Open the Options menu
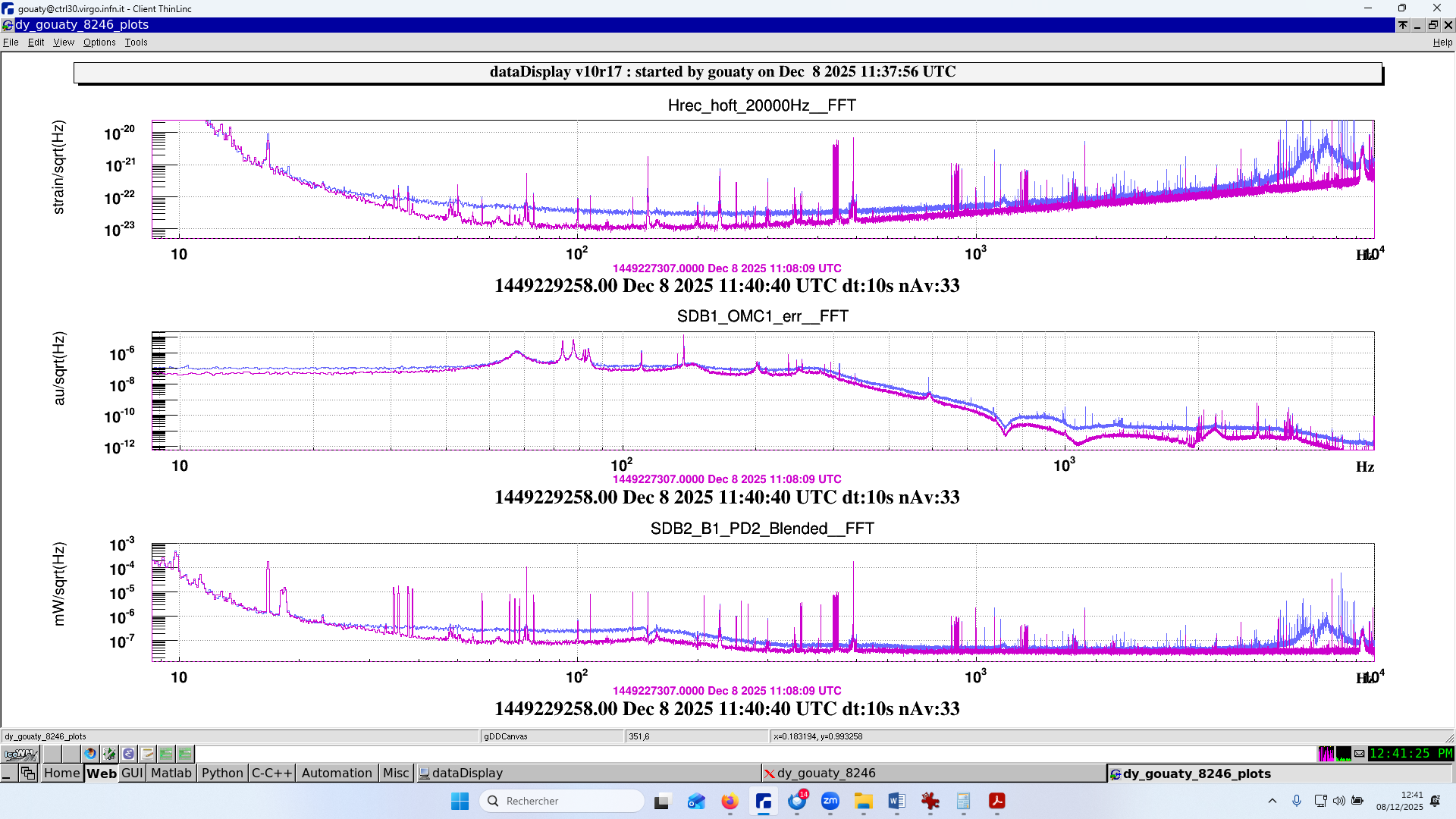 [99, 42]
